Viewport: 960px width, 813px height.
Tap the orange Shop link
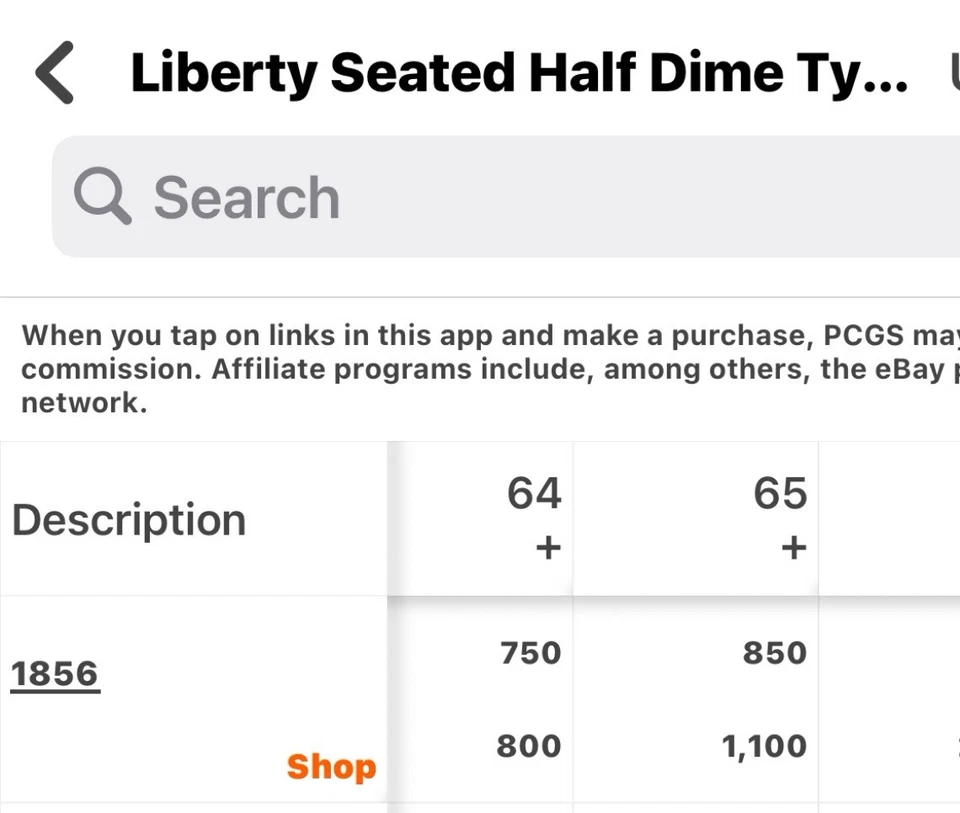coord(331,767)
